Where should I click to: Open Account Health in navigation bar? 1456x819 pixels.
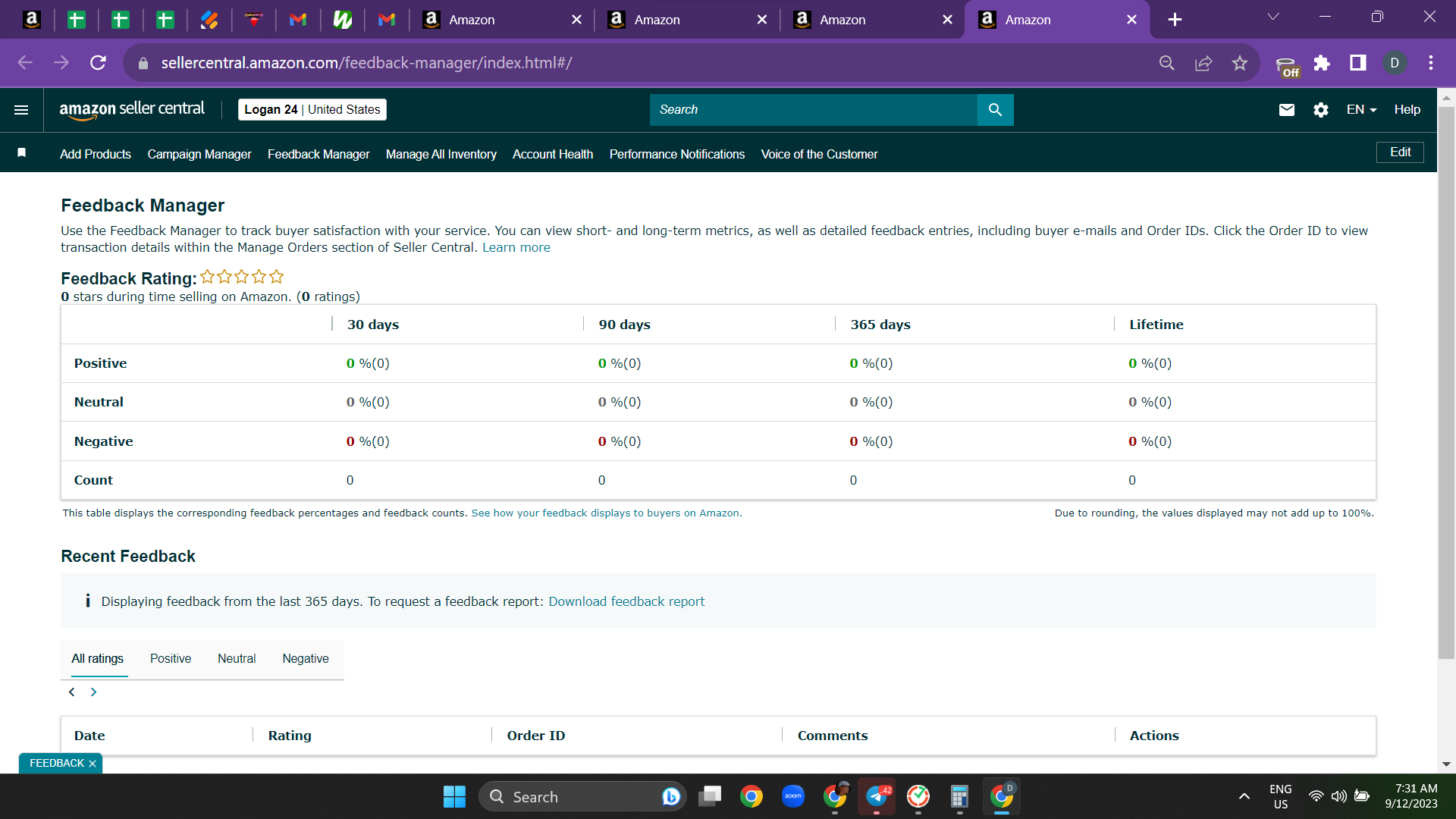point(553,154)
